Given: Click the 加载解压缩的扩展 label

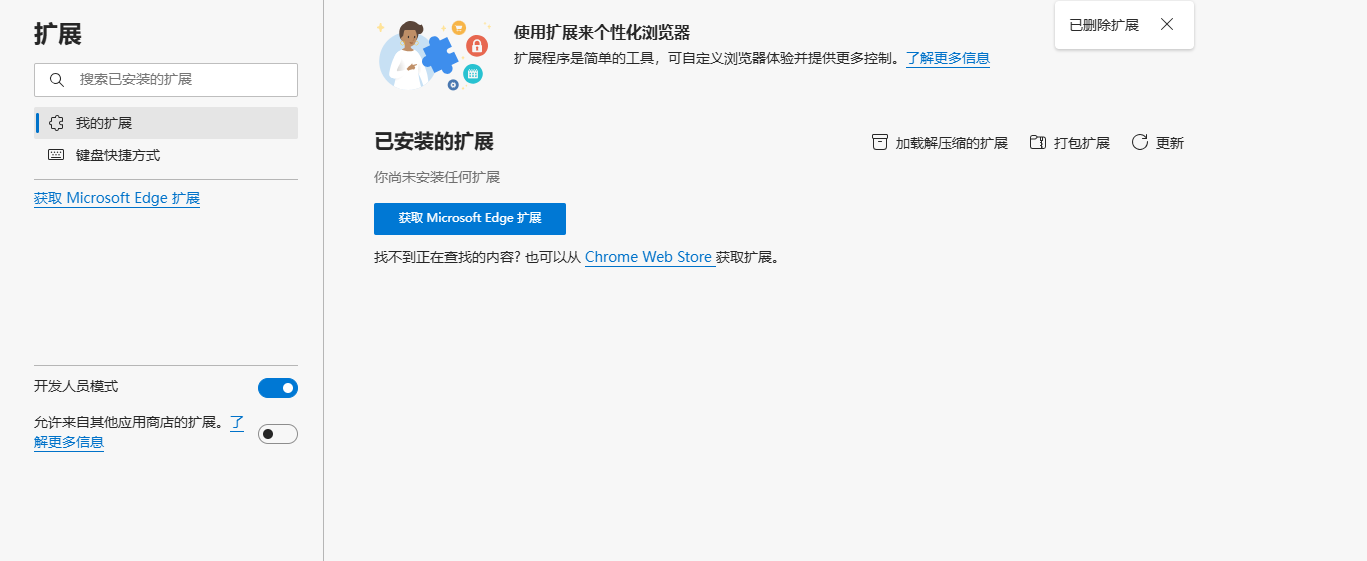Looking at the screenshot, I should click(x=952, y=143).
